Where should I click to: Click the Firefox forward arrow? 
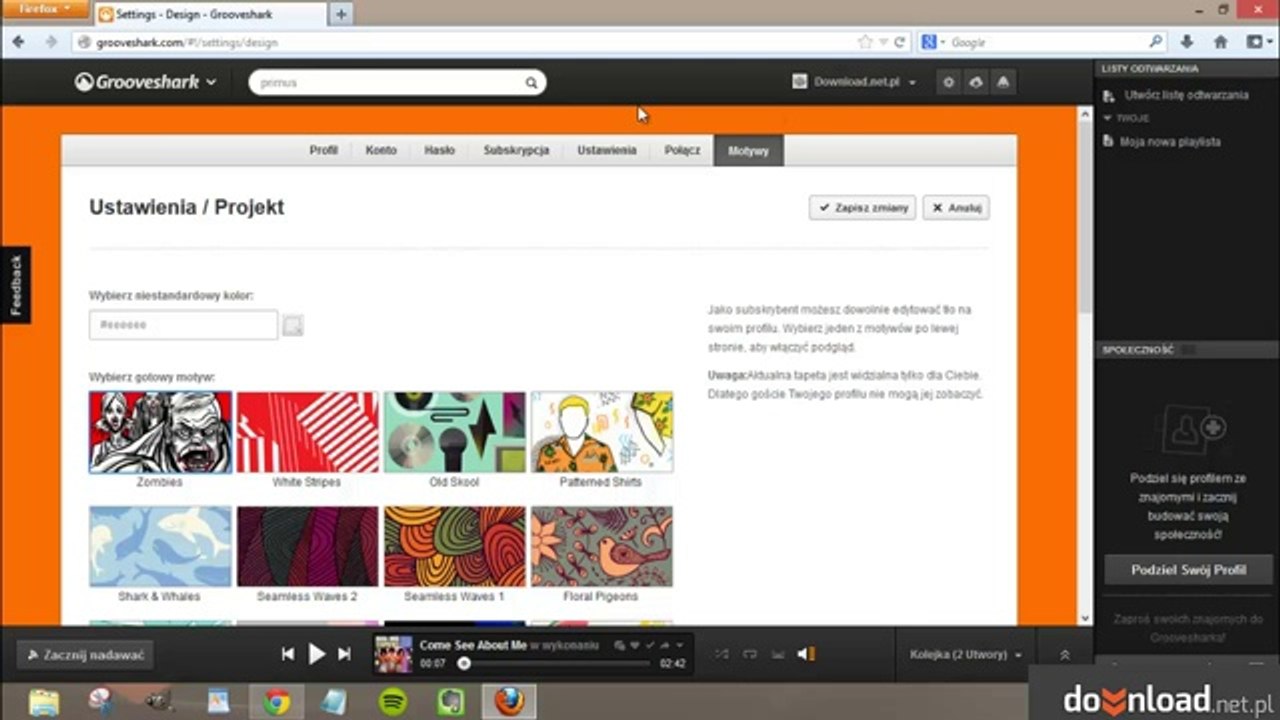point(51,42)
